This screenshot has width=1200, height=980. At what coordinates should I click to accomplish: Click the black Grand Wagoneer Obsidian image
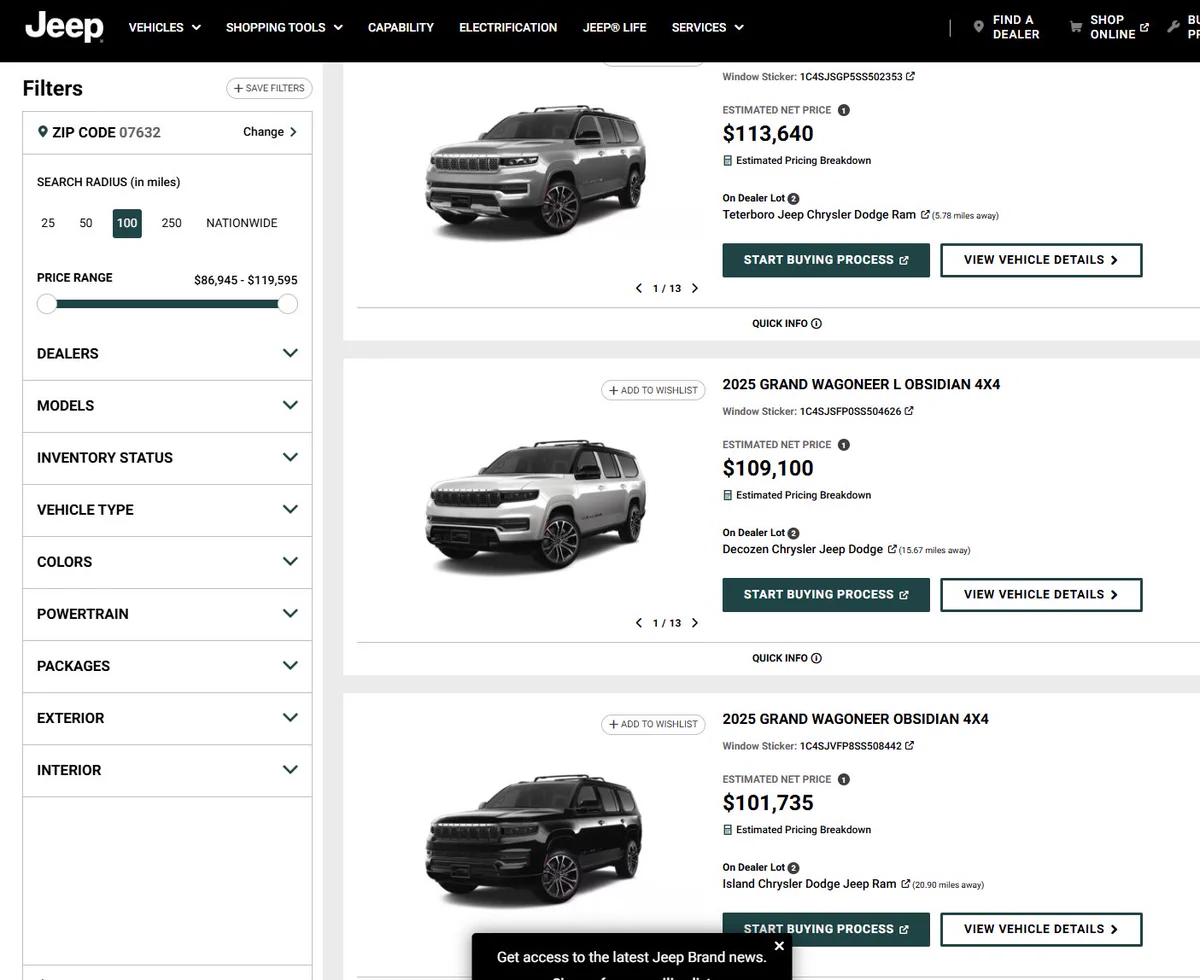click(x=535, y=840)
